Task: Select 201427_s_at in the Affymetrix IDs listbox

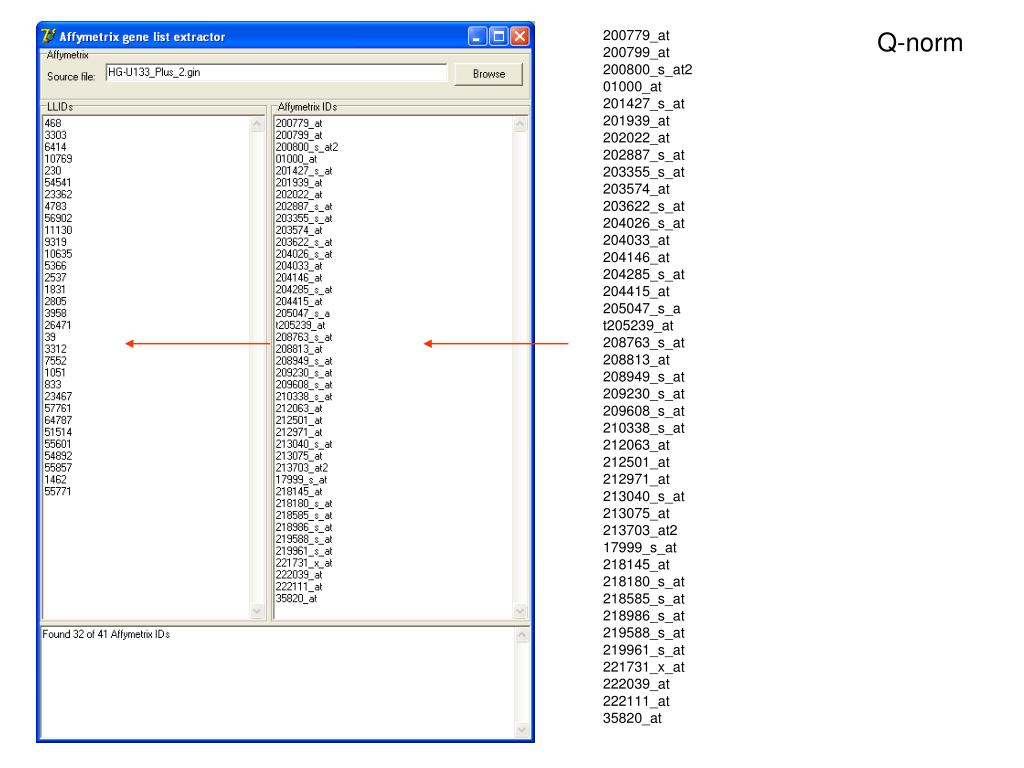Action: 304,170
